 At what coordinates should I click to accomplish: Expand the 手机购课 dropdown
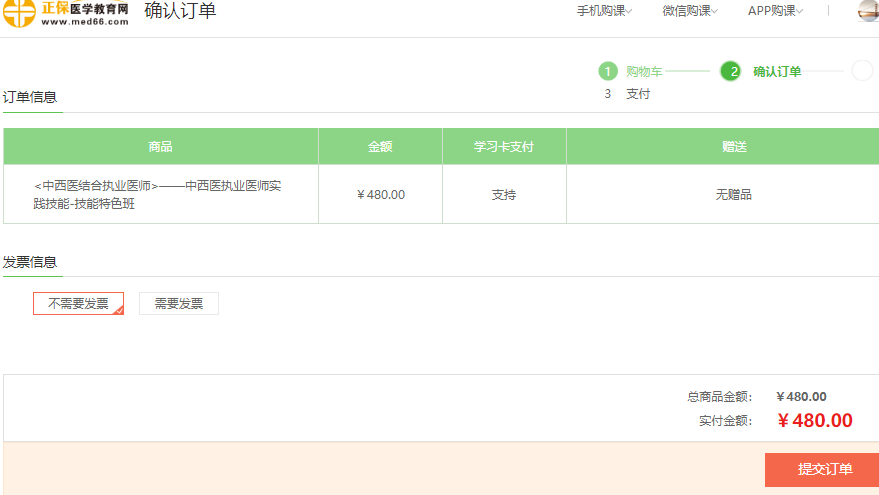(604, 11)
